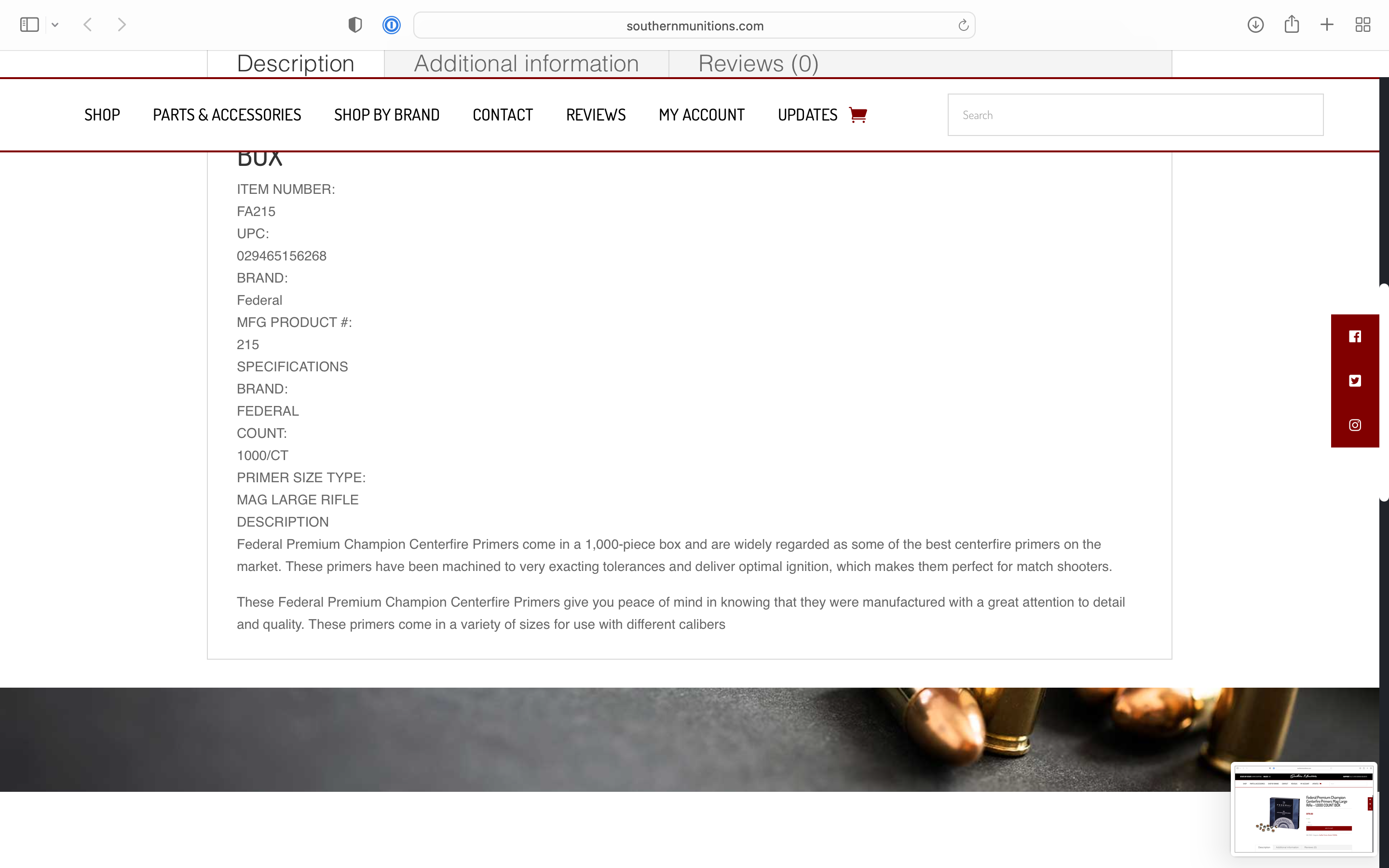Go to the CONTACT page
1389x868 pixels.
(503, 115)
